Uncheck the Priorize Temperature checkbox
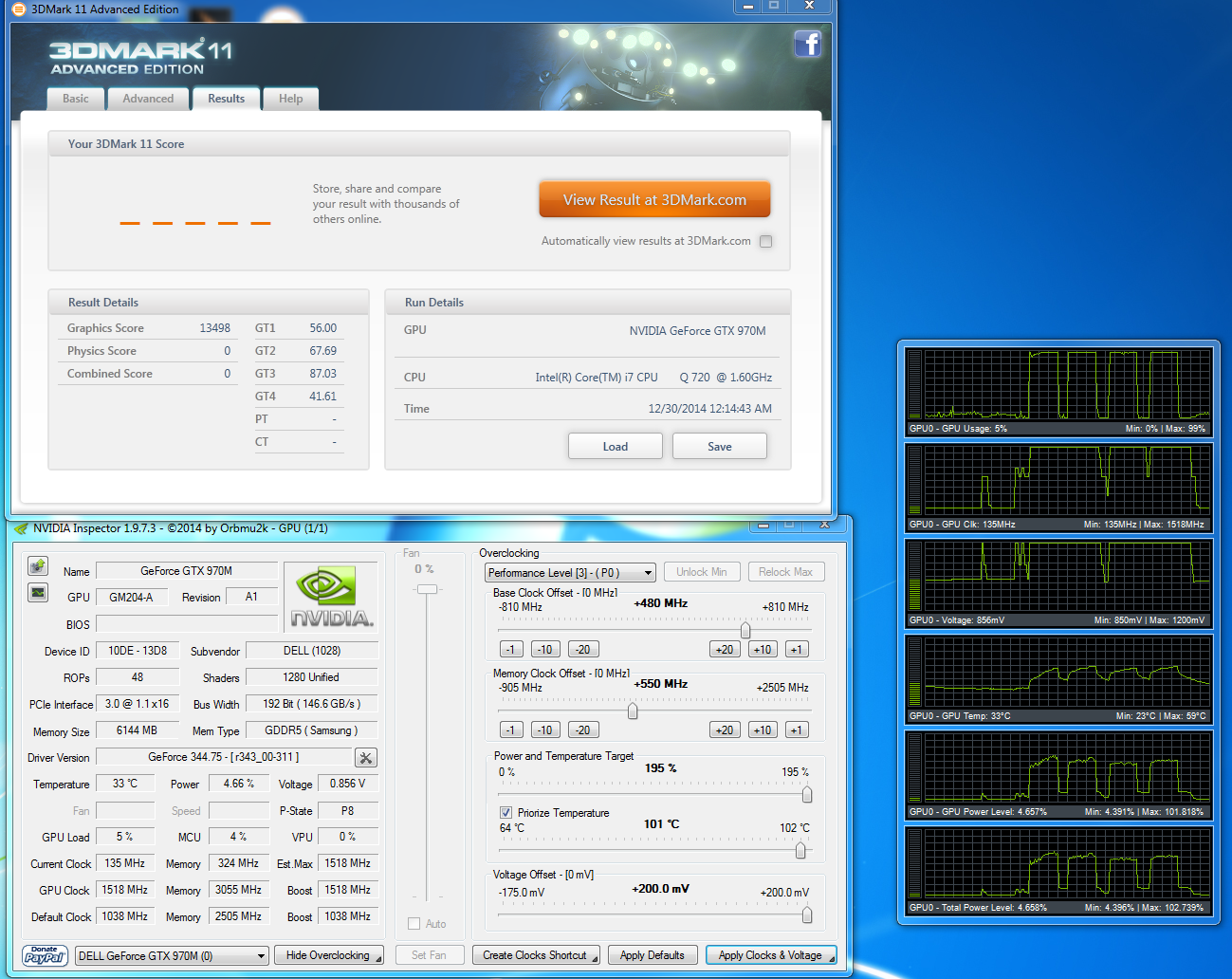The width and height of the screenshot is (1232, 979). pyautogui.click(x=506, y=813)
